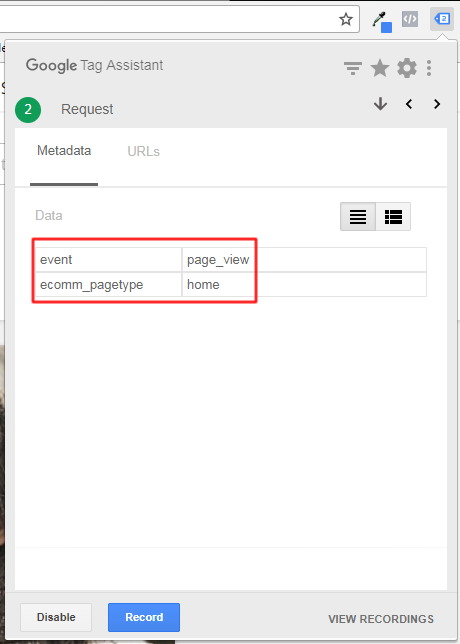Open VIEW RECORDINGS link
The height and width of the screenshot is (644, 460).
click(x=381, y=619)
